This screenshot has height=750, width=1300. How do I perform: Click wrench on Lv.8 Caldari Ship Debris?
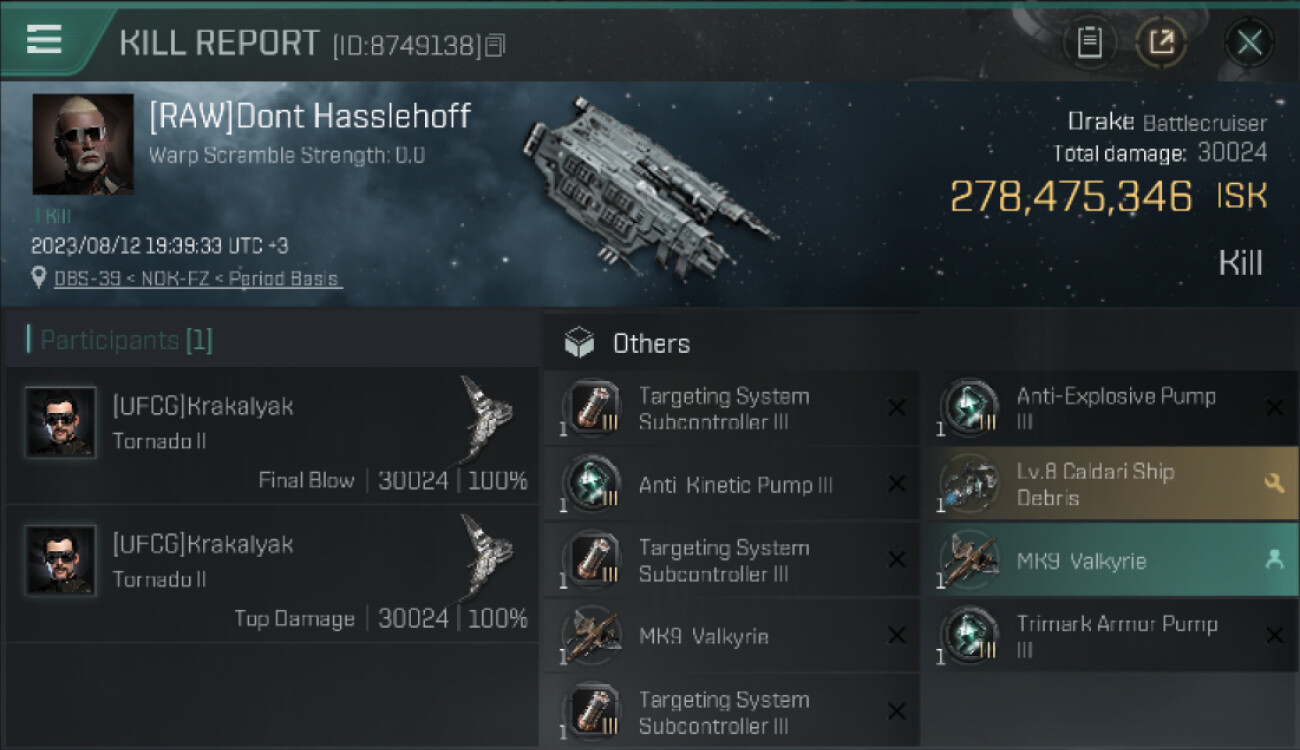point(1274,484)
